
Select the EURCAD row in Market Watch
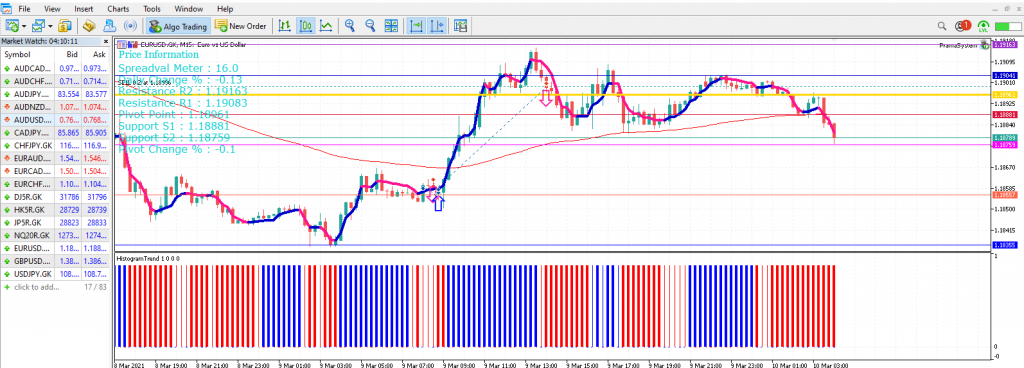[56, 171]
